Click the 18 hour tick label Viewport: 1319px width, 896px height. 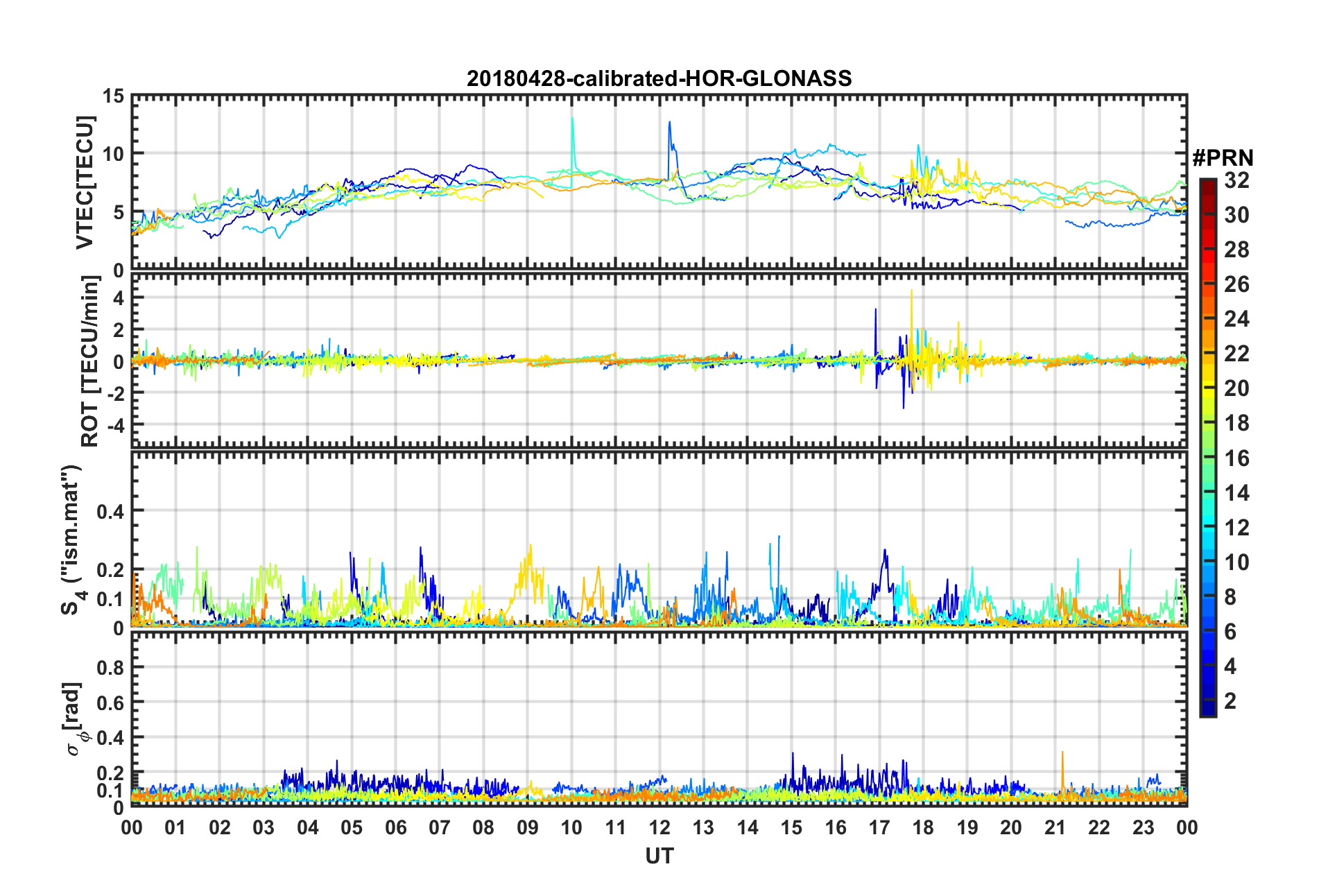pyautogui.click(x=923, y=827)
